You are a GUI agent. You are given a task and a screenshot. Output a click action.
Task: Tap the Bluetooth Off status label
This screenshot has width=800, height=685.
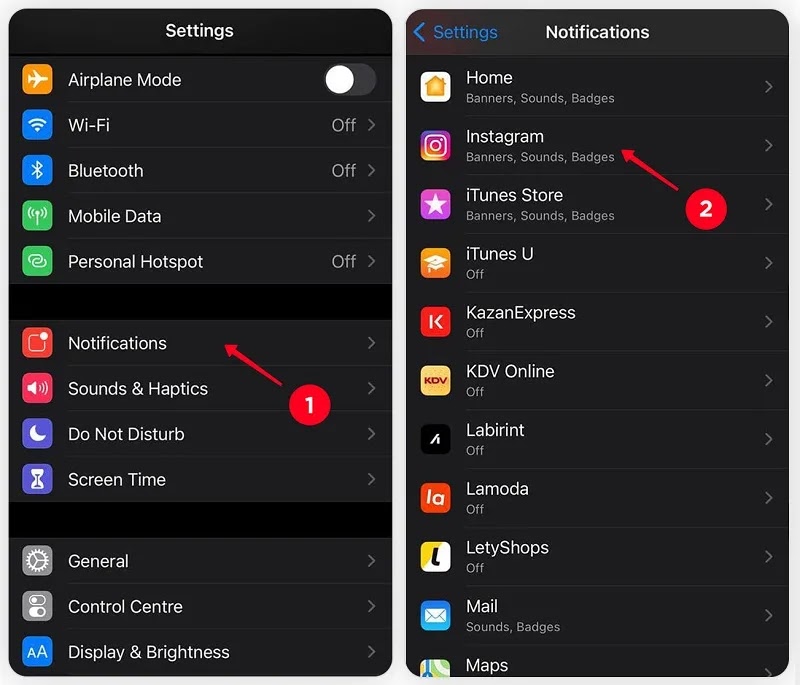(x=343, y=170)
